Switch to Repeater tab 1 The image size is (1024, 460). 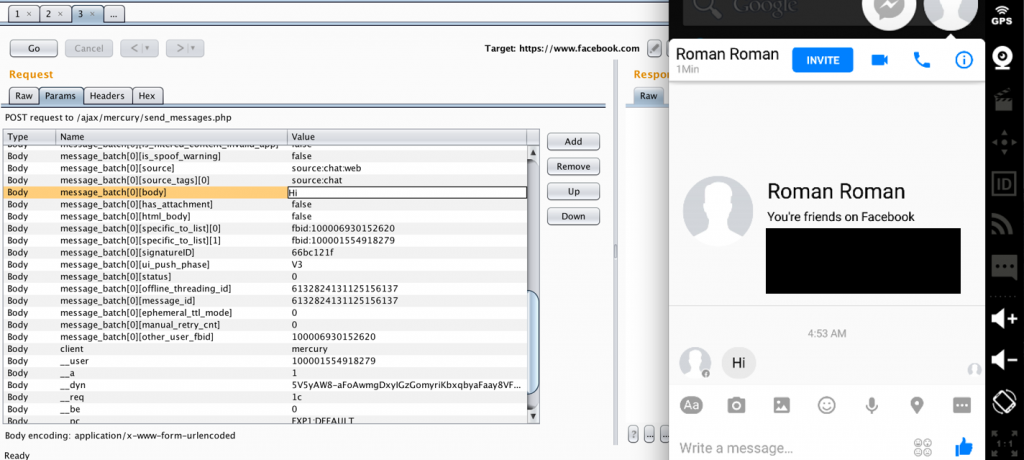pyautogui.click(x=23, y=13)
